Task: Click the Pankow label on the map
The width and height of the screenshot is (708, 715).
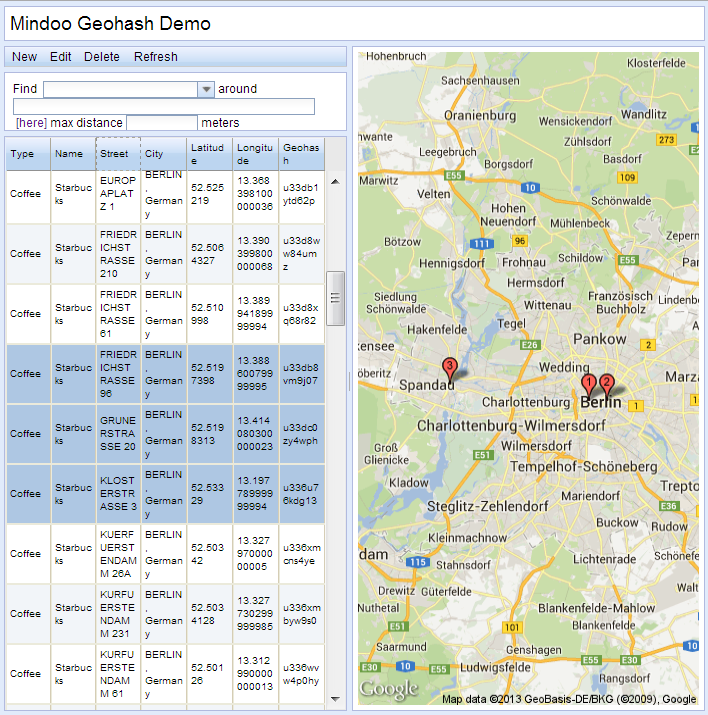Action: point(599,339)
